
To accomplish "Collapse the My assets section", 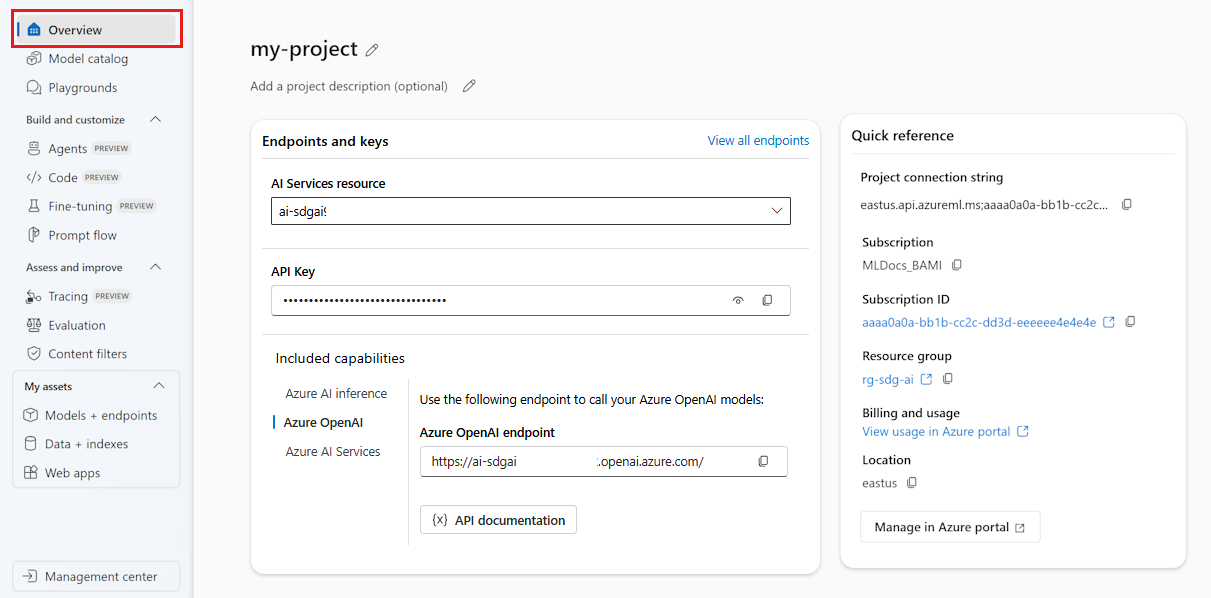I will [158, 385].
